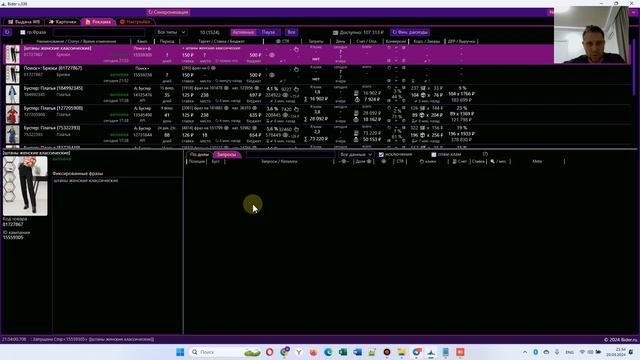
Task: Open Word from the taskbar
Action: click(x=358, y=352)
